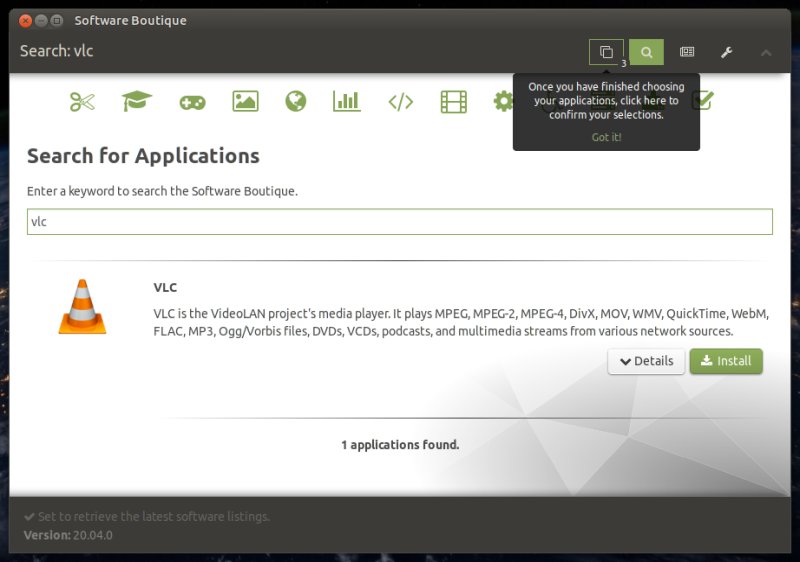The height and width of the screenshot is (562, 800).
Task: Click the VLC application title
Action: pyautogui.click(x=165, y=287)
